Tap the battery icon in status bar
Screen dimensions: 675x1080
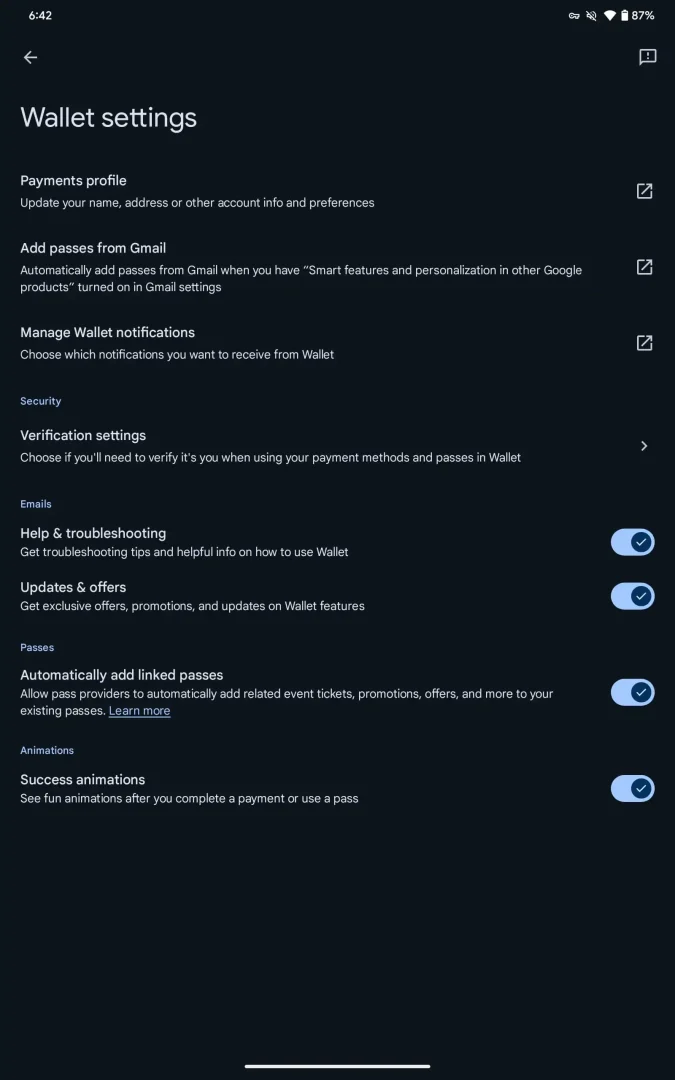(625, 15)
